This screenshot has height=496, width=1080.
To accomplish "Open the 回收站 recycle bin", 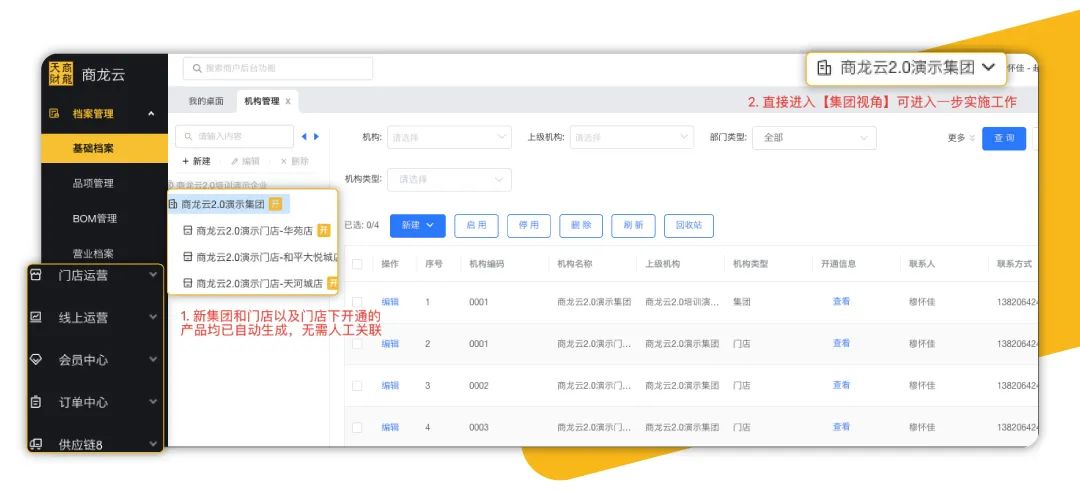I will [x=689, y=225].
